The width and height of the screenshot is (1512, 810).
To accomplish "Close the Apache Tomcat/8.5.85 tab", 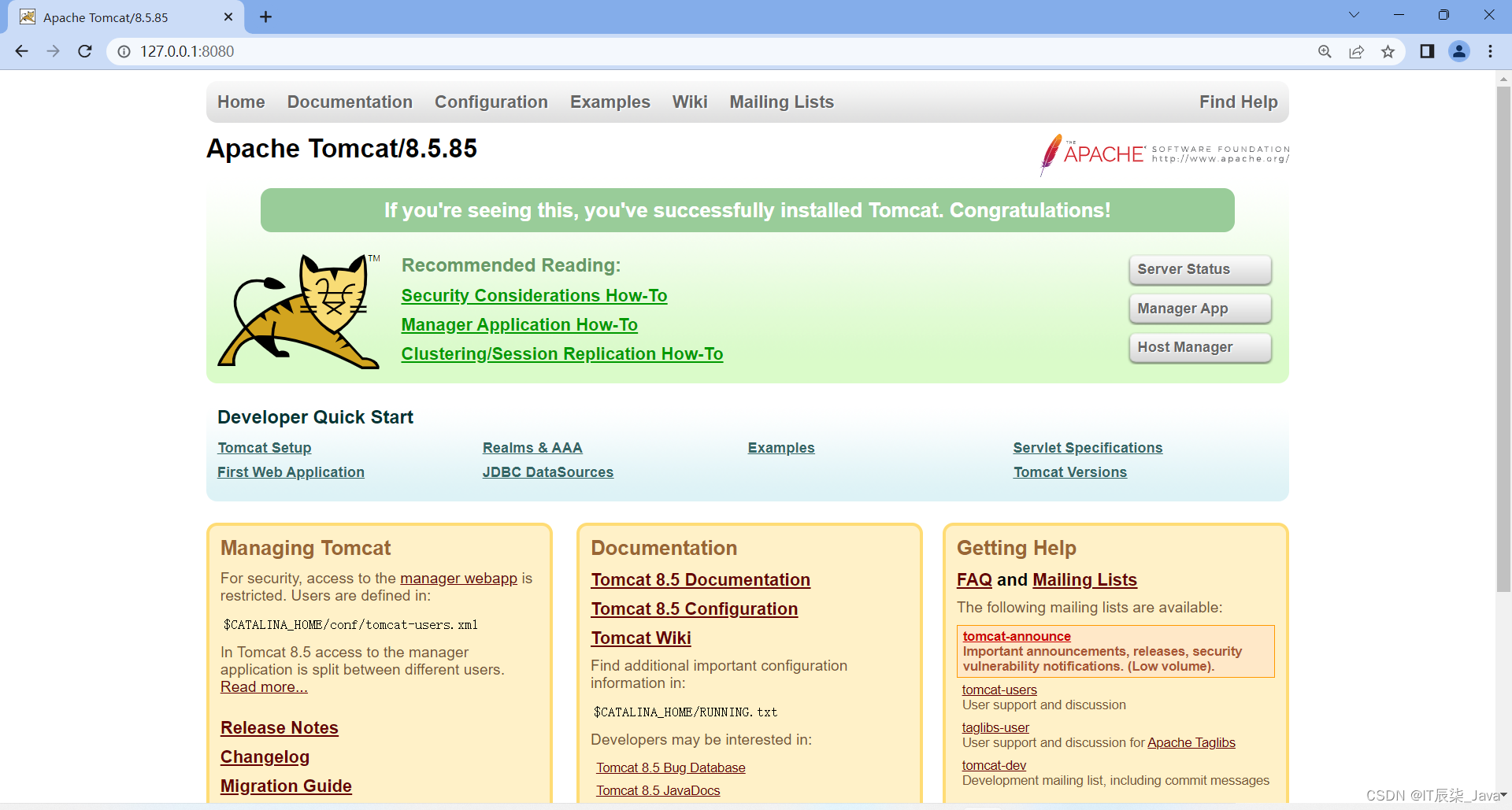I will point(228,17).
